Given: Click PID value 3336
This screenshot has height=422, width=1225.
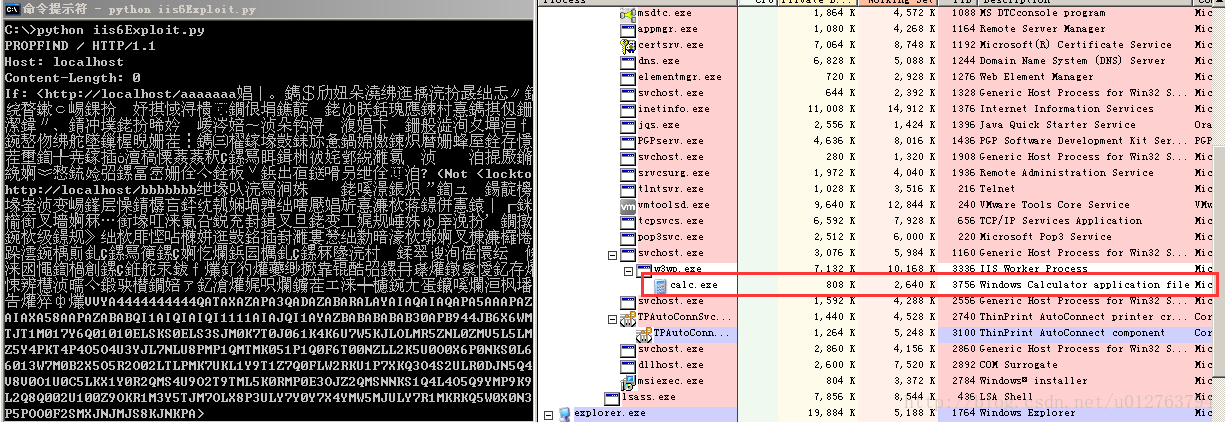Looking at the screenshot, I should click(963, 269).
